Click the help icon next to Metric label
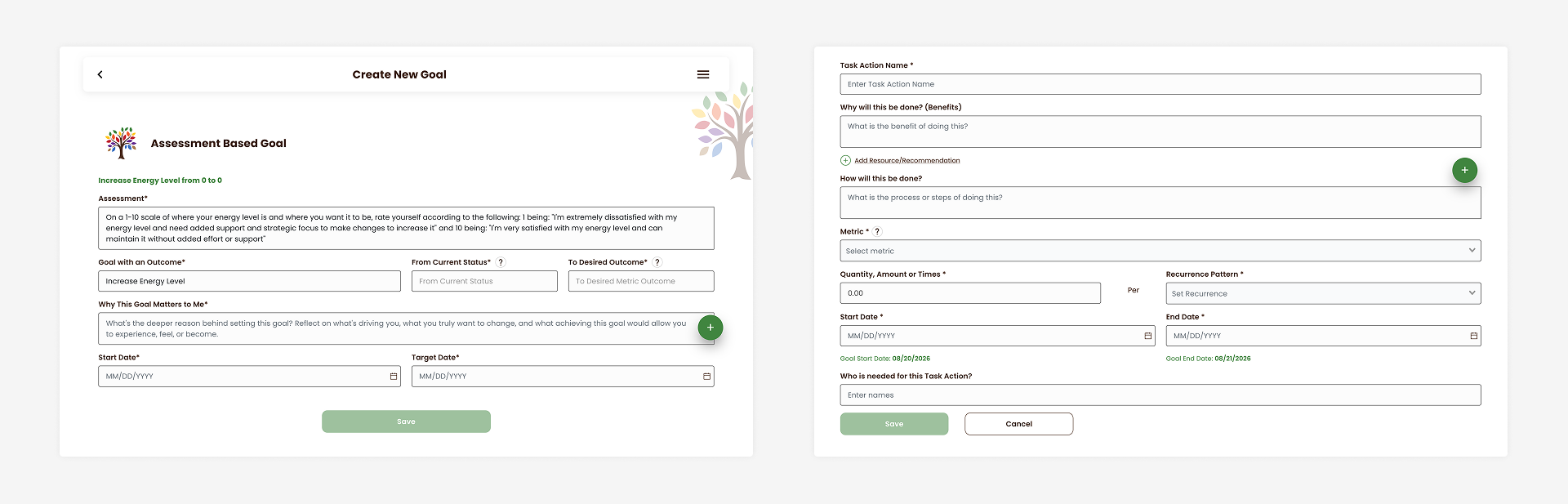 pos(878,231)
